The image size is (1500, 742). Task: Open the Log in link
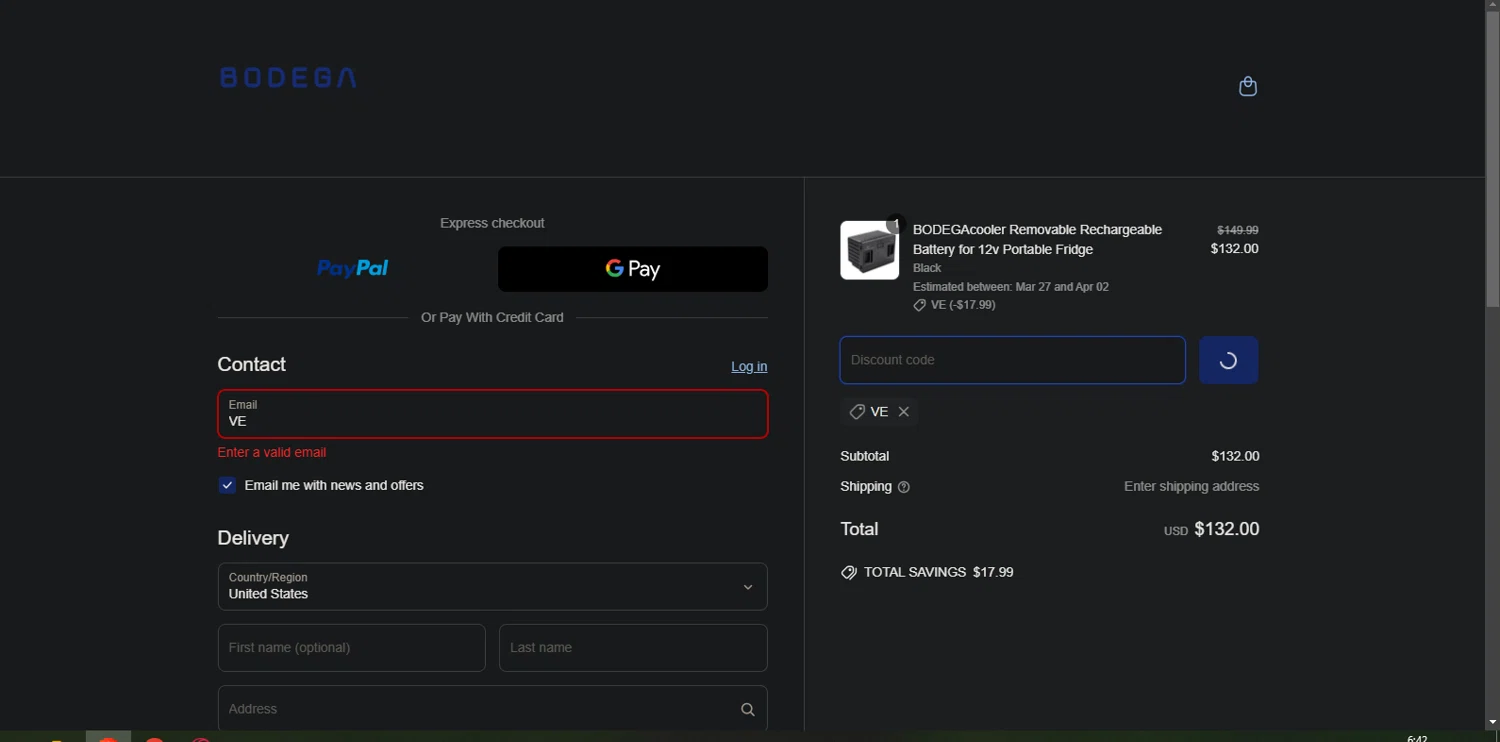[x=749, y=366]
